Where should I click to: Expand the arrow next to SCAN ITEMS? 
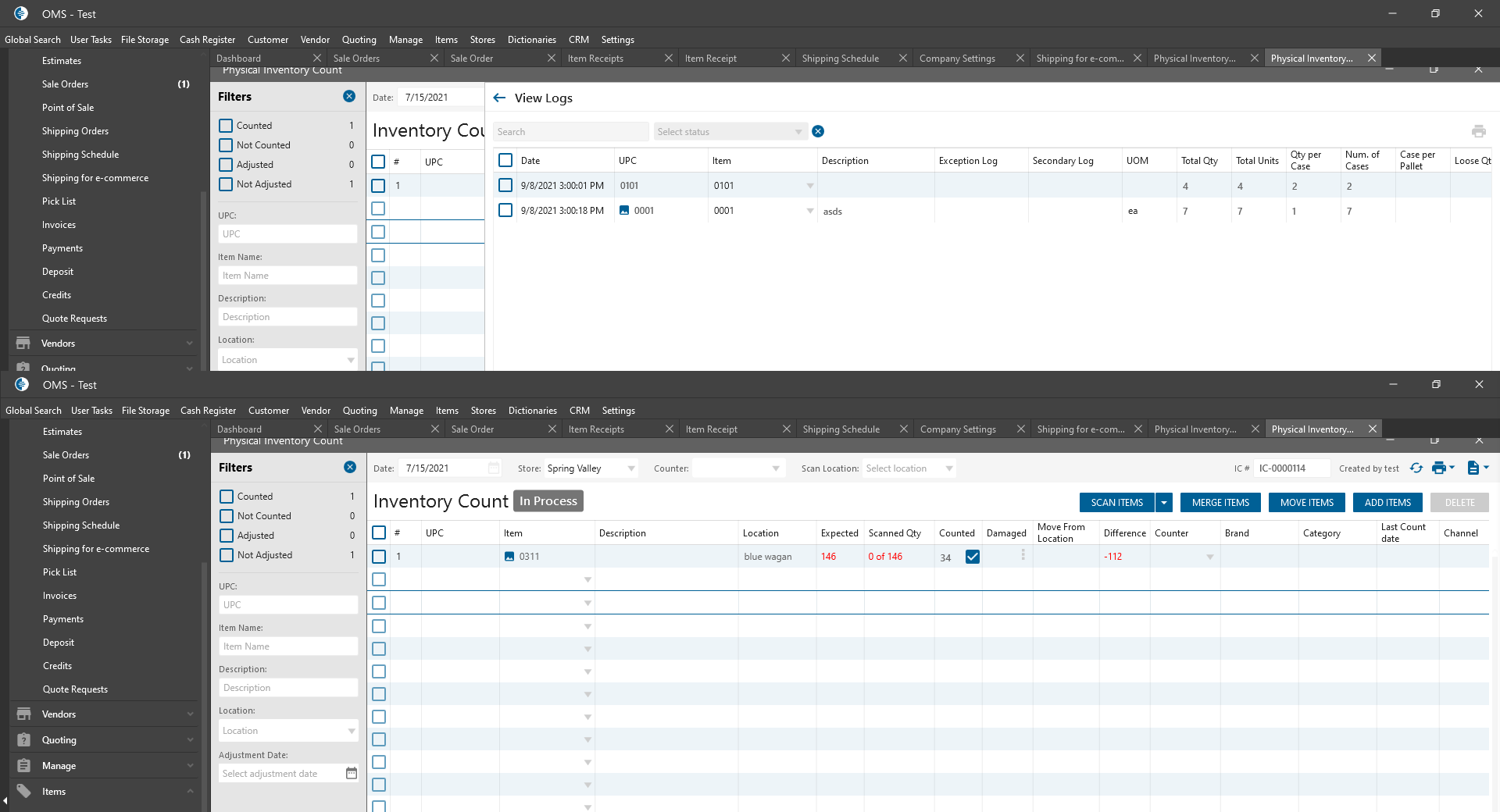[x=1164, y=502]
